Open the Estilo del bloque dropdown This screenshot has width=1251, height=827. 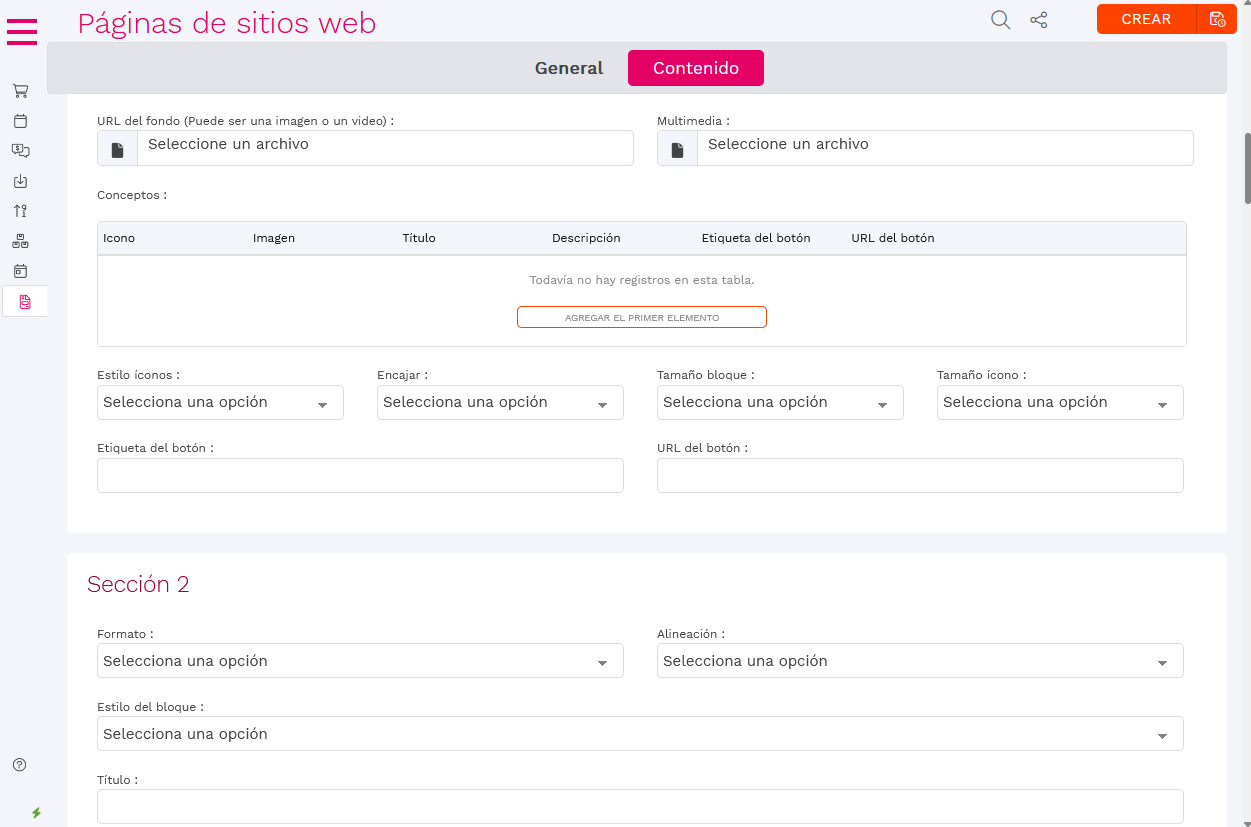(640, 734)
